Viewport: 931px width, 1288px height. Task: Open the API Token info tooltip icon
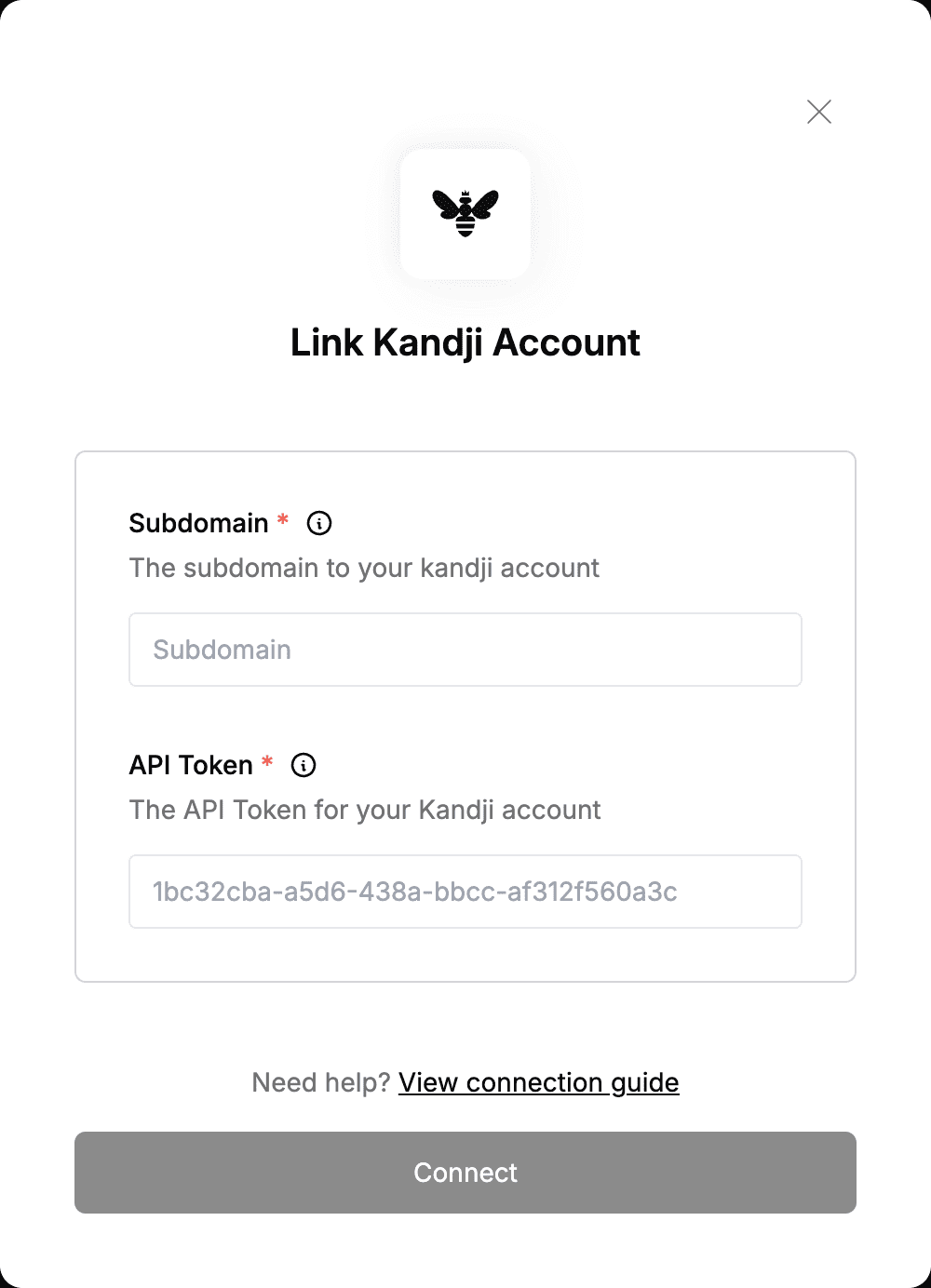point(304,765)
